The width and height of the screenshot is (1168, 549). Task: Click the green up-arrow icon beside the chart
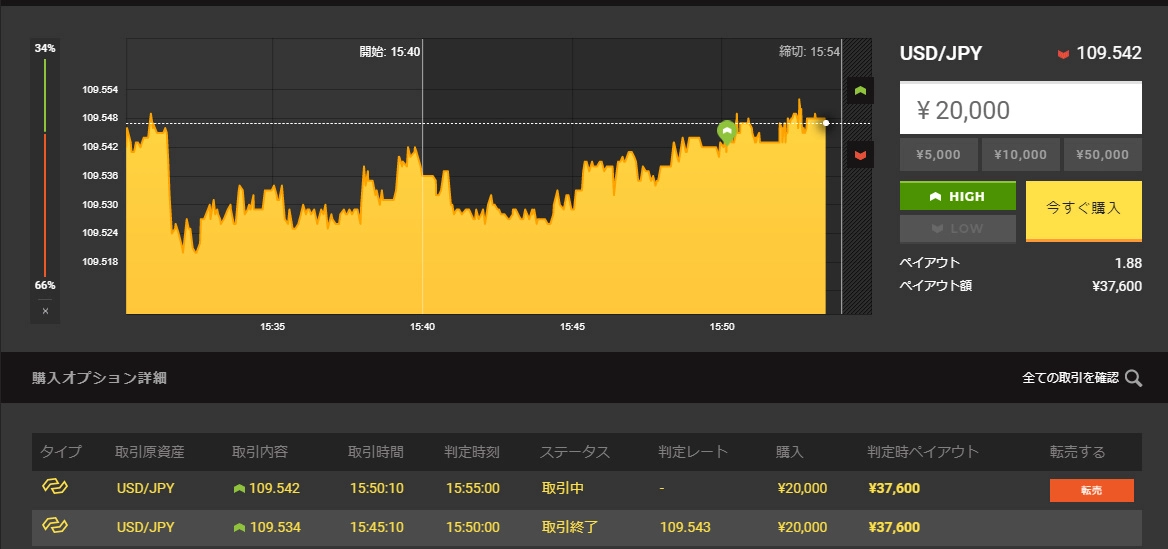coord(859,91)
